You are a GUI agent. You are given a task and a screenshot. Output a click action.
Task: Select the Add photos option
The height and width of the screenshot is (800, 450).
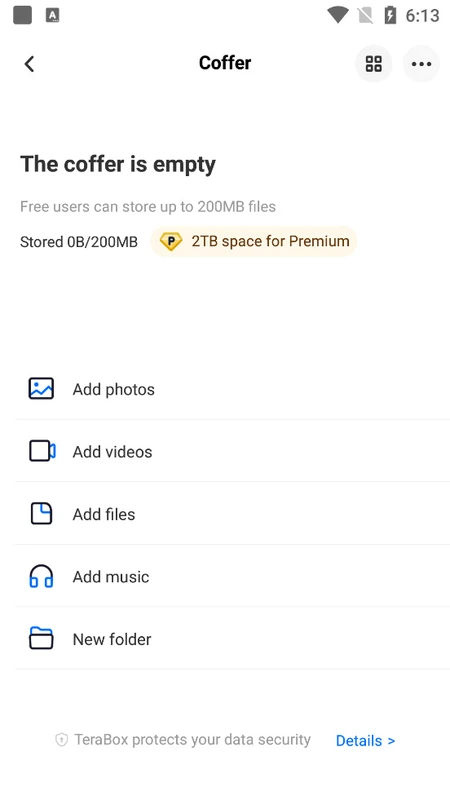(233, 389)
